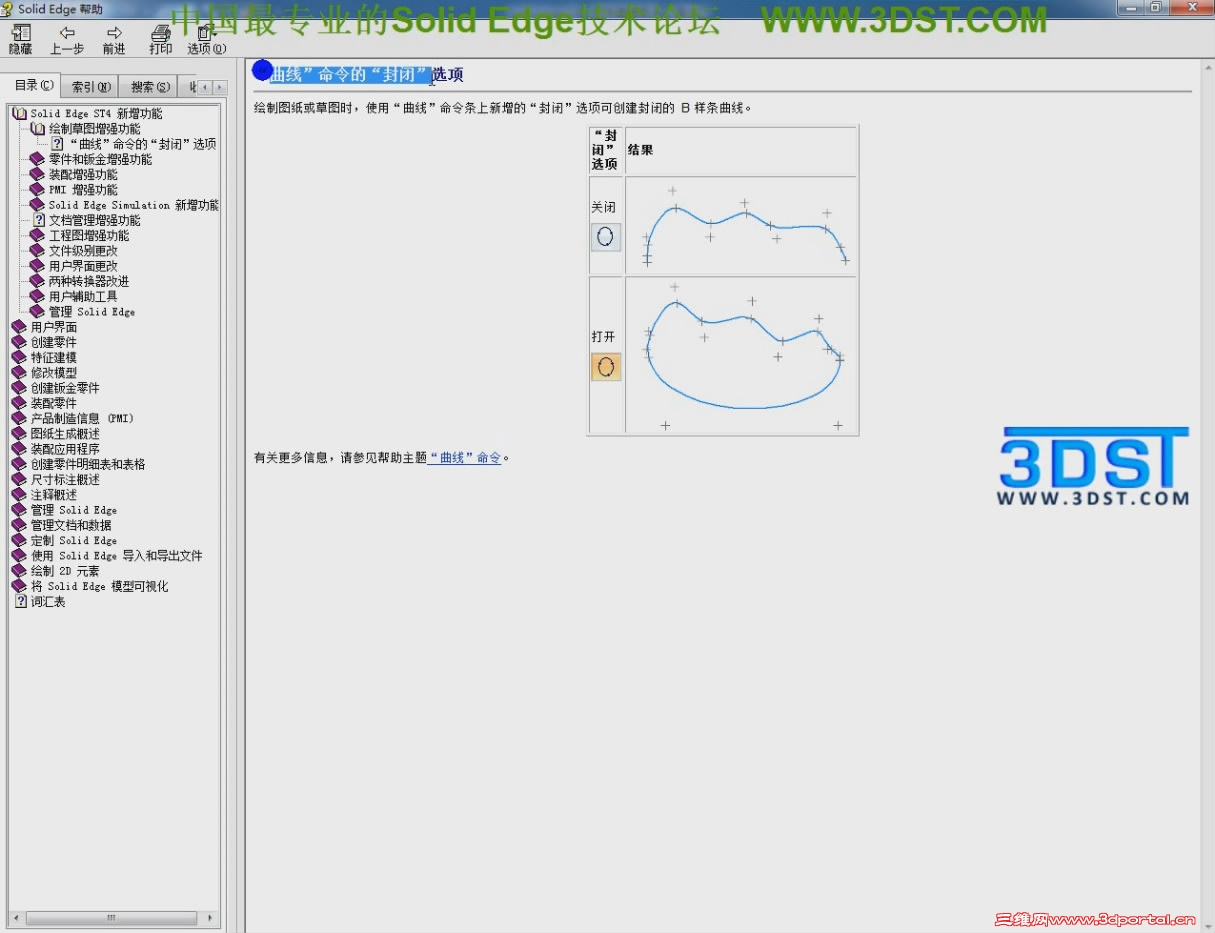Select 装配应用程序 in the contents tree

coord(65,449)
